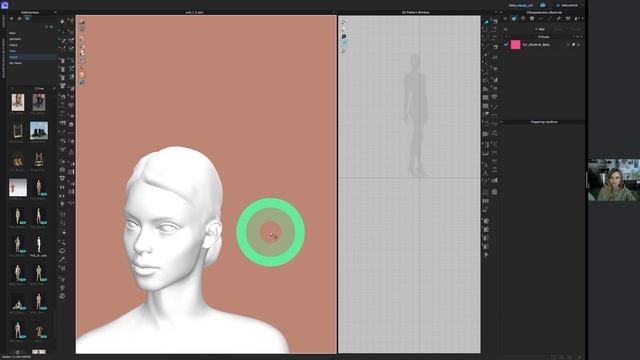Click the version text in status bar
Image resolution: width=640 pixels, height=360 pixels.
tap(17, 357)
